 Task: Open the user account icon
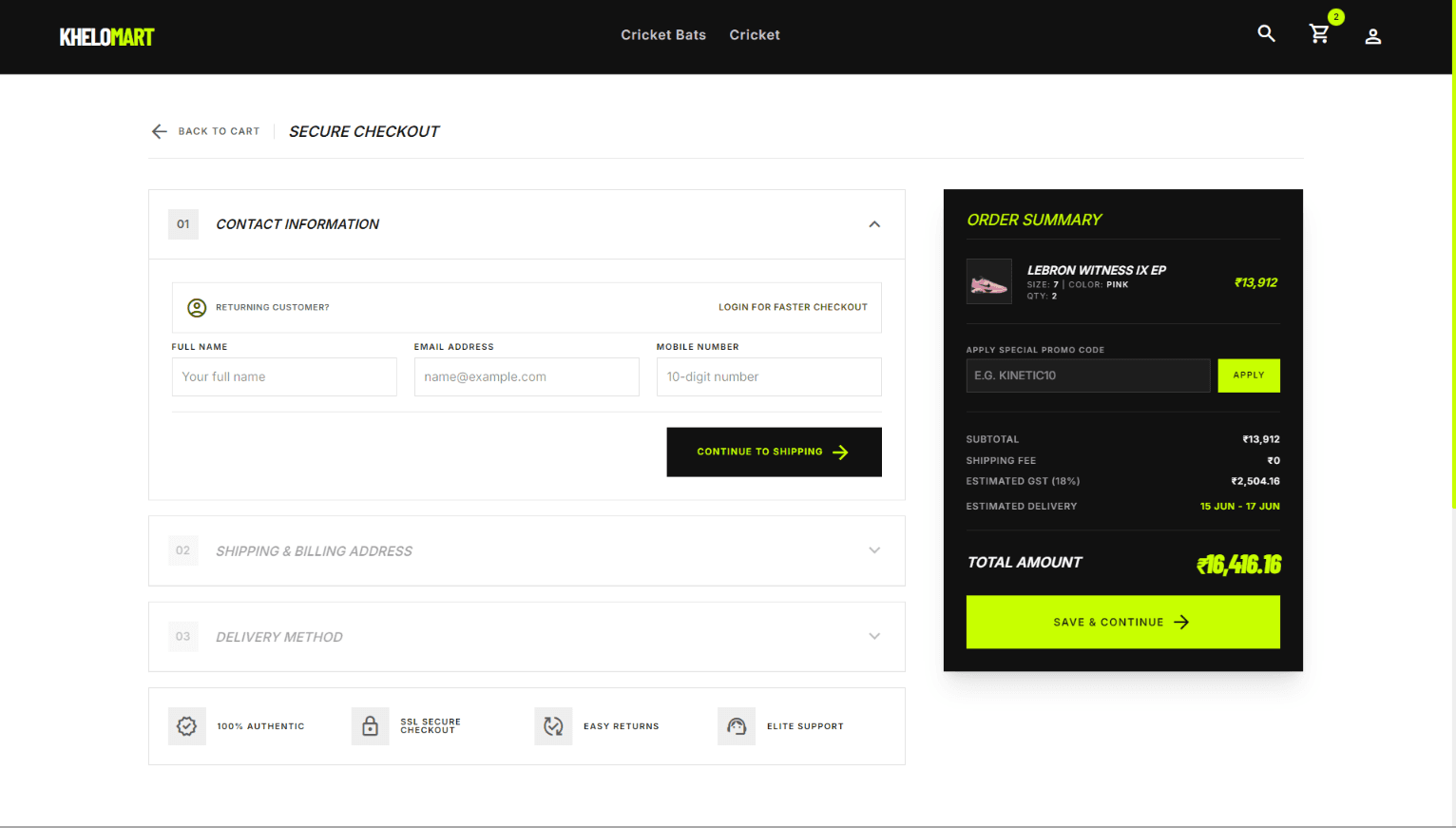coord(1372,36)
